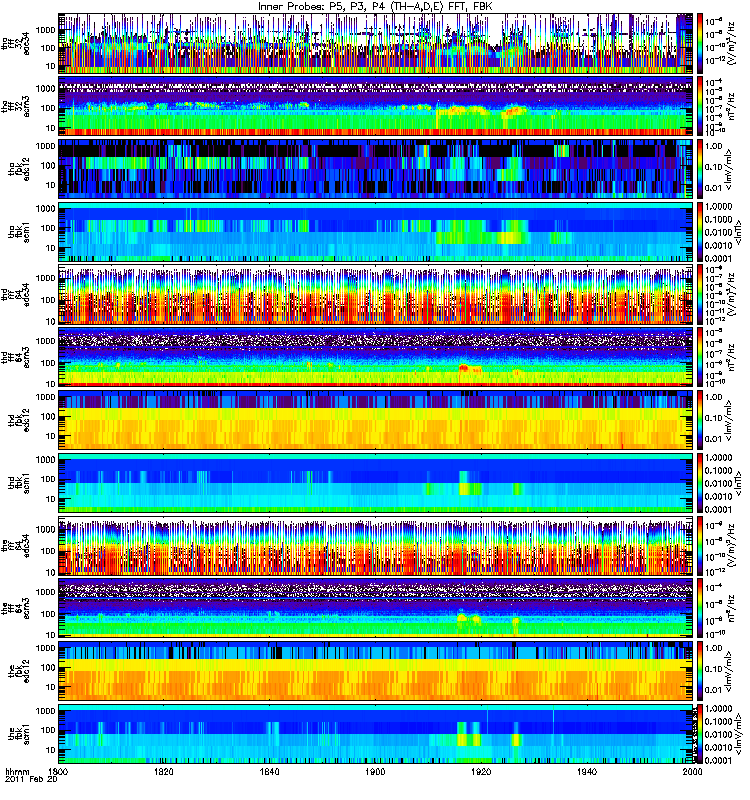750x800 pixels.
Task: Select the tha fff 32 edc34 spectrogram panel
Action: [x=376, y=43]
